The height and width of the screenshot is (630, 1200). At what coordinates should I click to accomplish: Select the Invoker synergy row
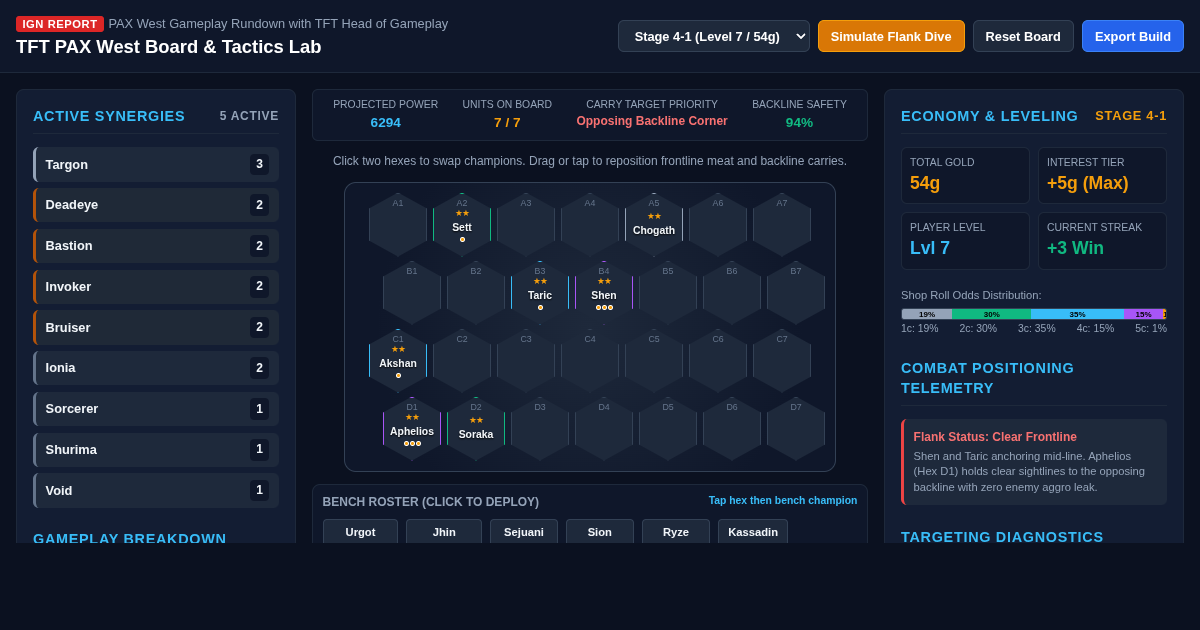pos(156,286)
